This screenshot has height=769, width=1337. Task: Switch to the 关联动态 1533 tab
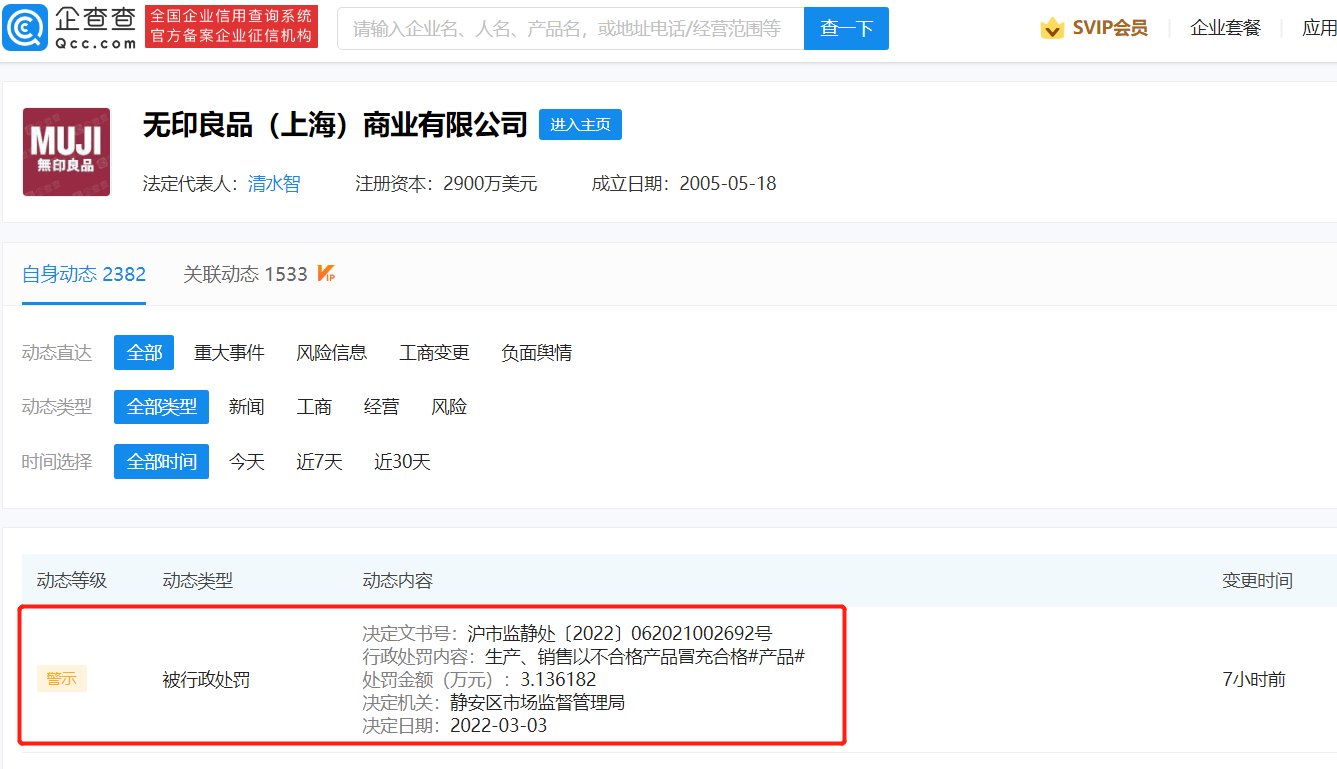coord(245,274)
